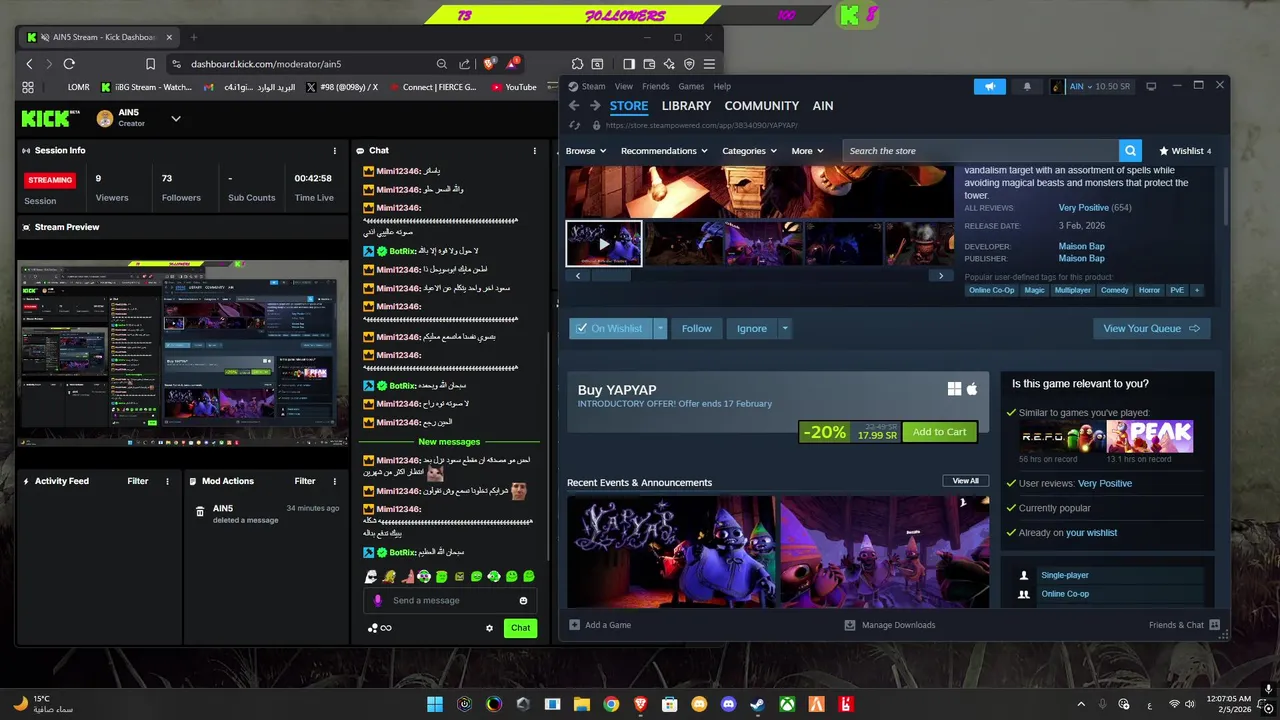
Task: Click Brave Rewards triangle icon
Action: (513, 63)
